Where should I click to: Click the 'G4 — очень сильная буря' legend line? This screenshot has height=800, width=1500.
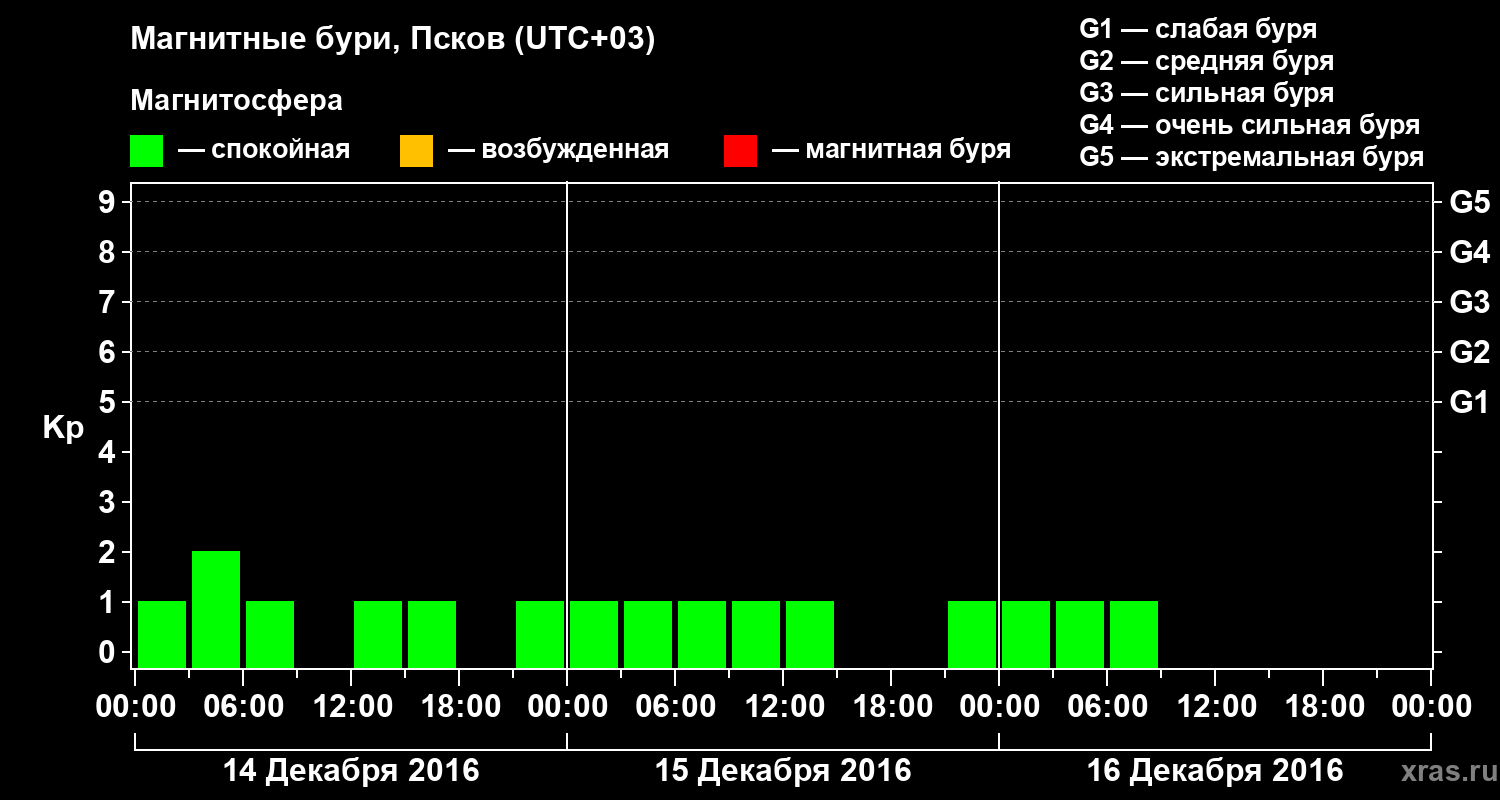1250,125
